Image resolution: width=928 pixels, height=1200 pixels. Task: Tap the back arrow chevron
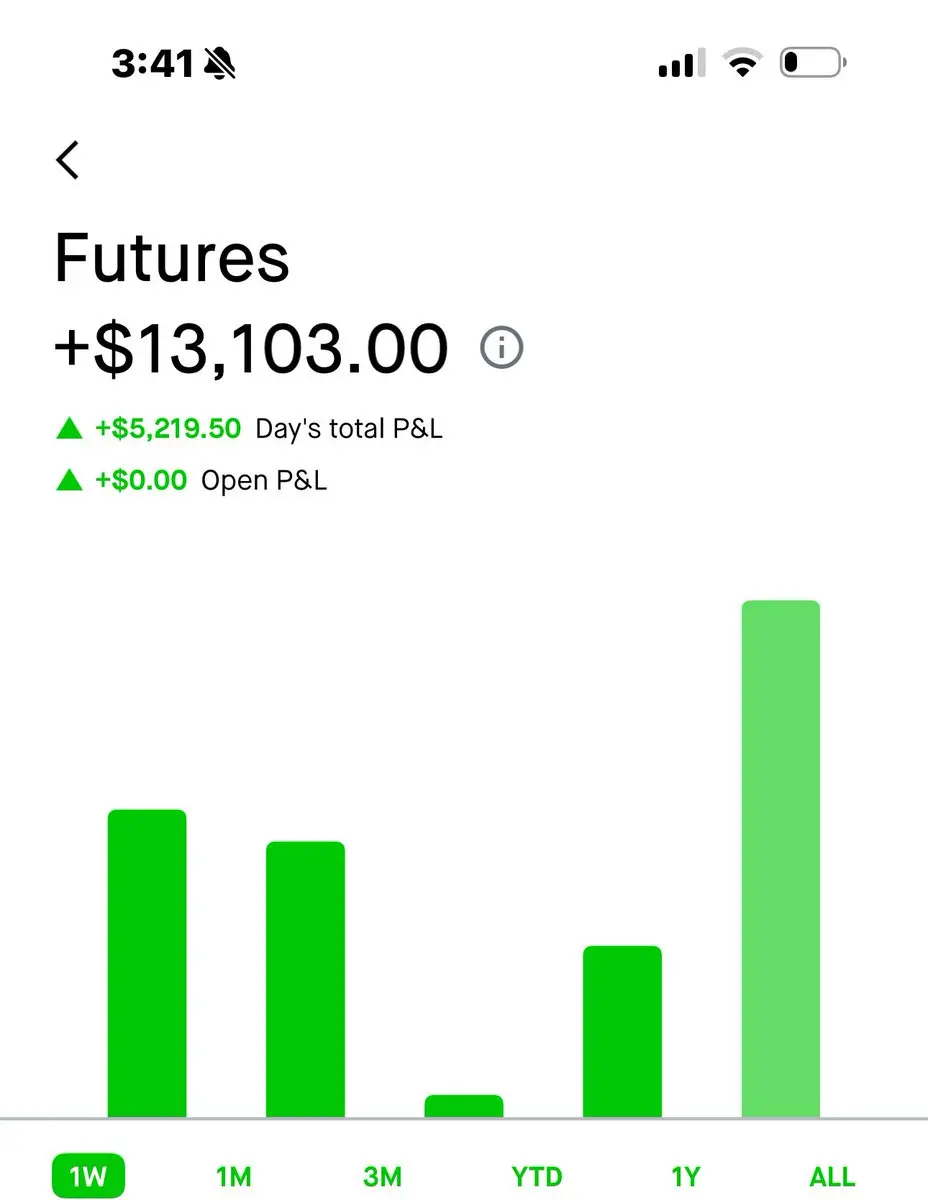68,160
